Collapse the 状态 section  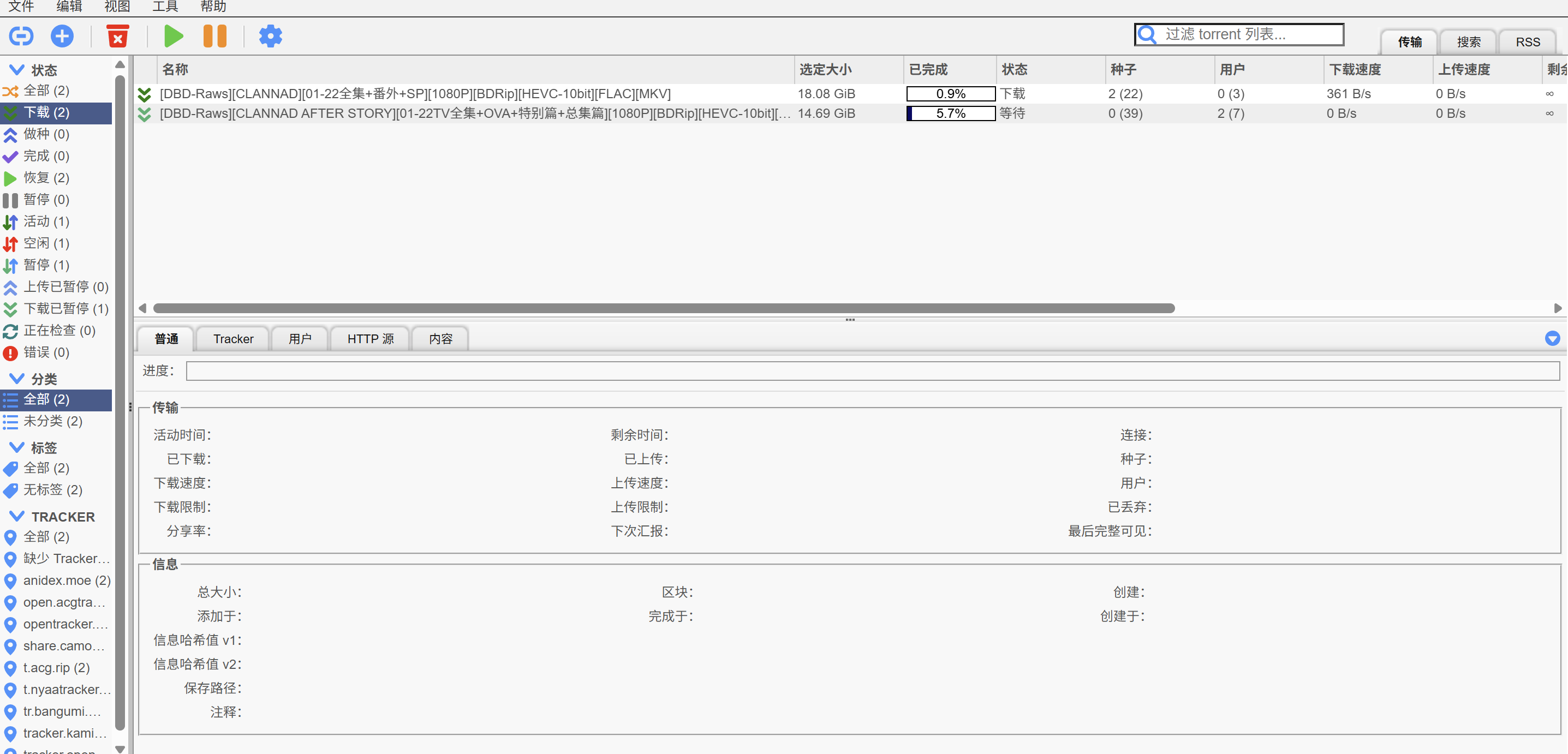pos(17,70)
